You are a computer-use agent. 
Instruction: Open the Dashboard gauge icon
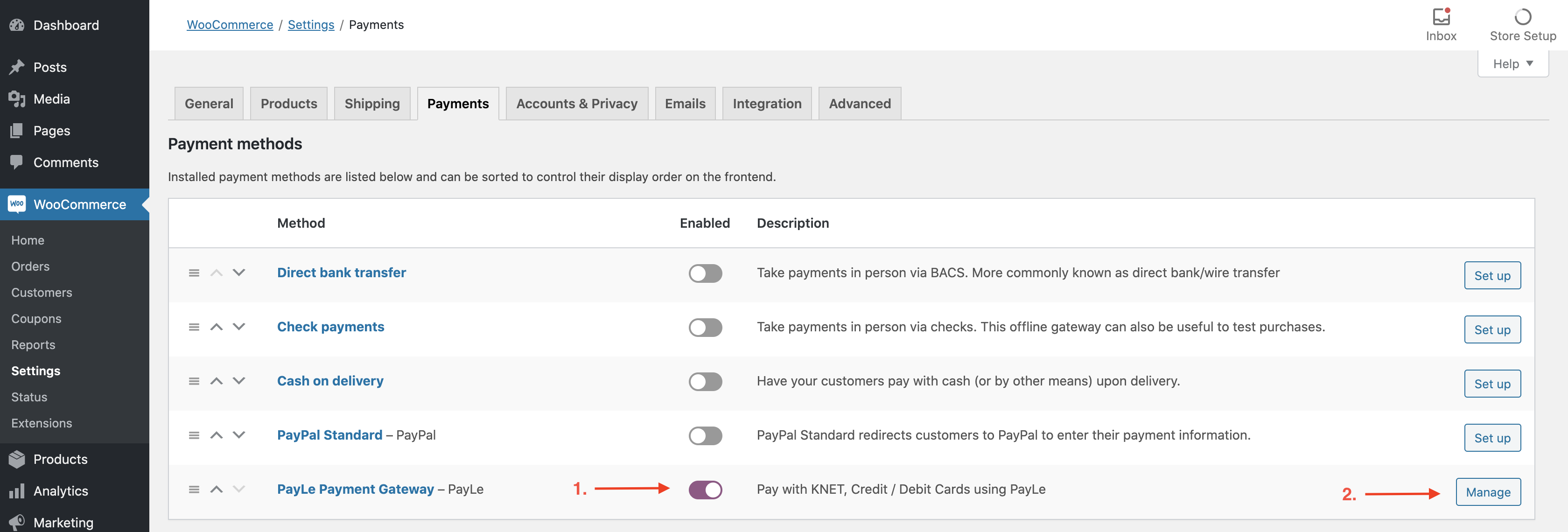[17, 25]
